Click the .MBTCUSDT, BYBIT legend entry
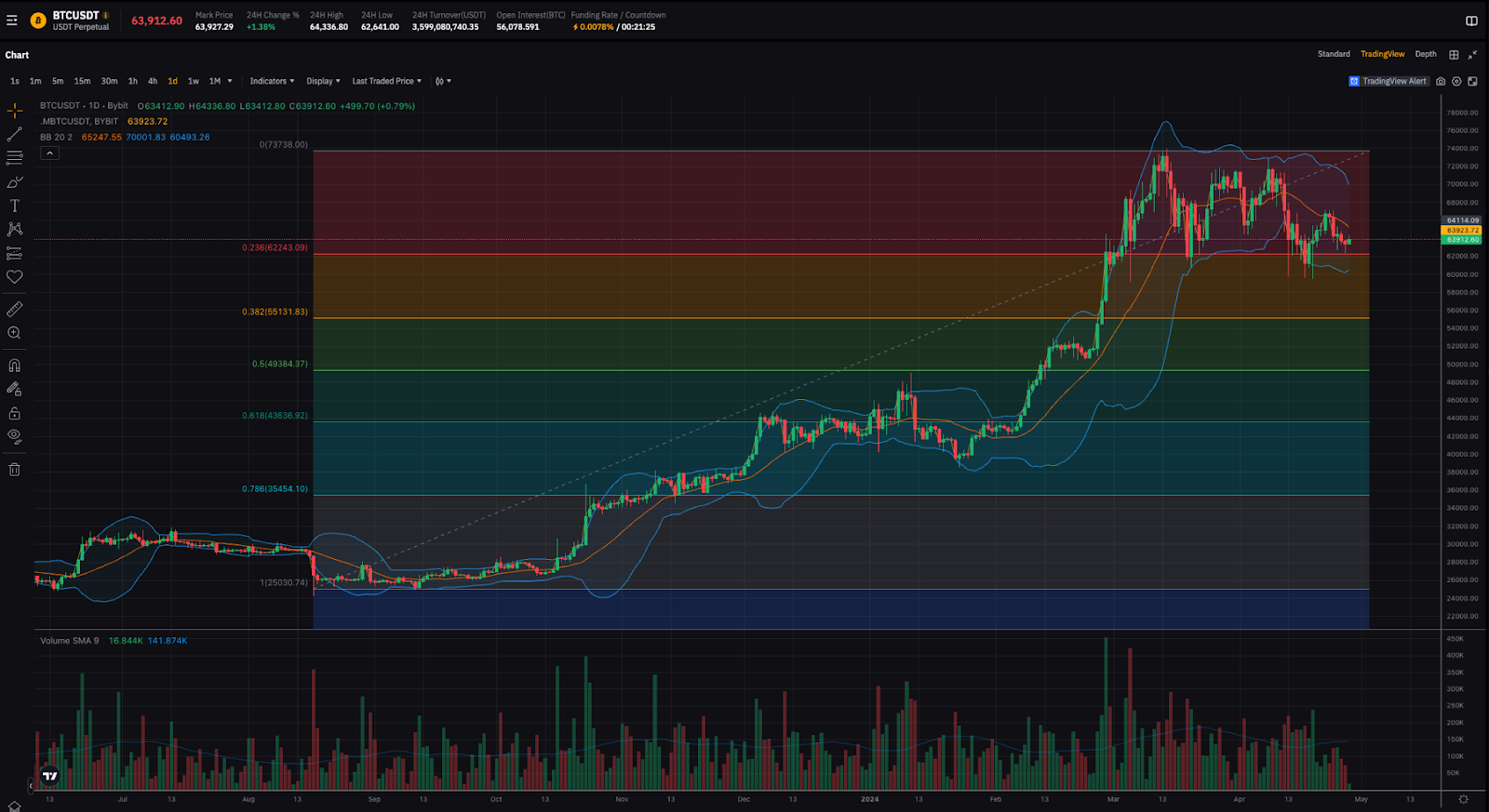 click(80, 121)
